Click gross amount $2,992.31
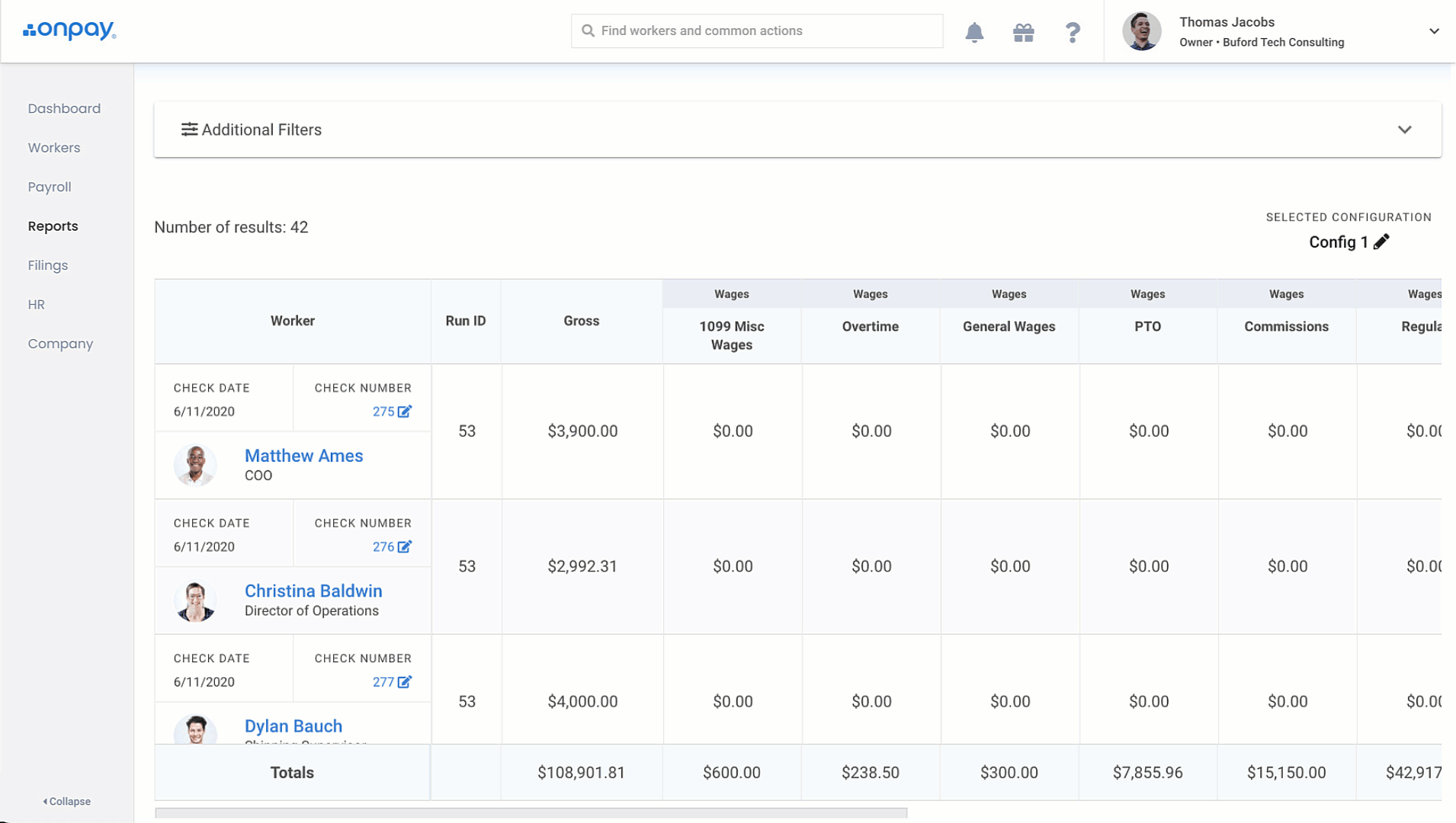This screenshot has height=823, width=1456. click(x=582, y=566)
